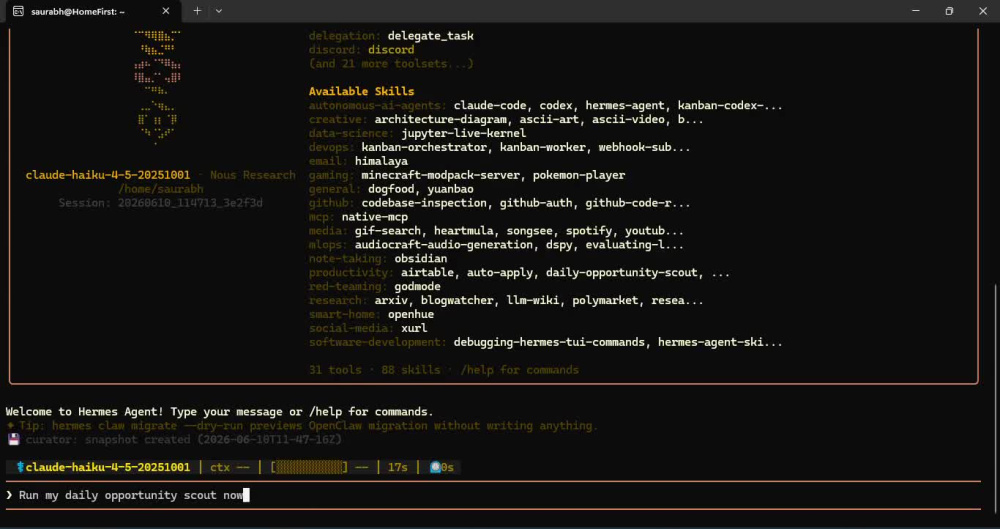Click the 'codebase-inspection' skill

click(424, 203)
